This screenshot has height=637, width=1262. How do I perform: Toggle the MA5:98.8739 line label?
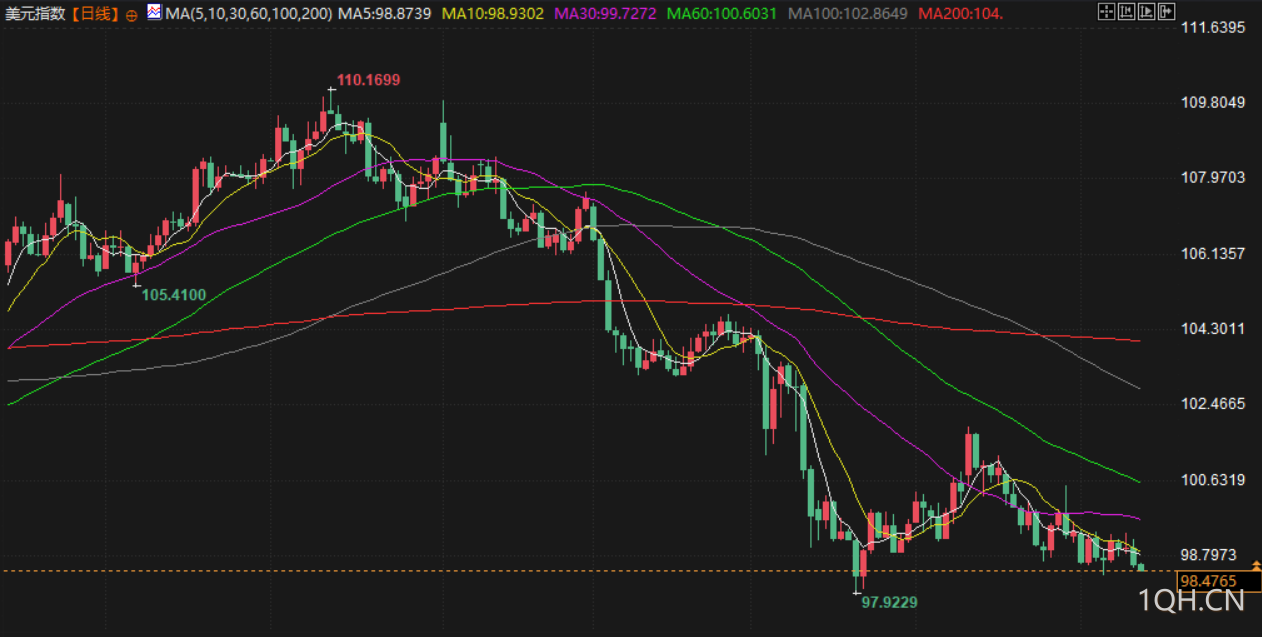(385, 14)
